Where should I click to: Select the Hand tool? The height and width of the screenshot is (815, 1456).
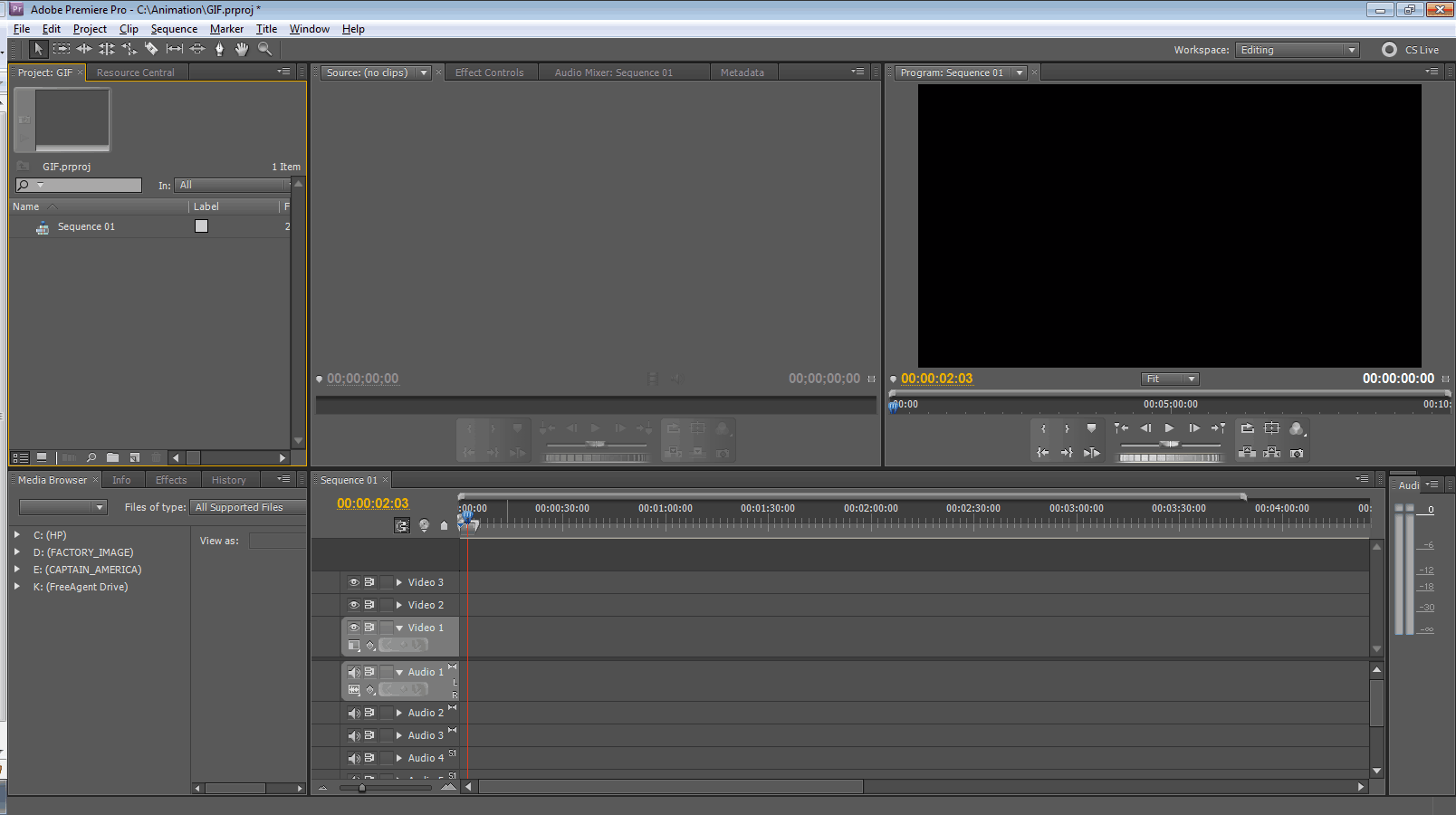pyautogui.click(x=242, y=49)
